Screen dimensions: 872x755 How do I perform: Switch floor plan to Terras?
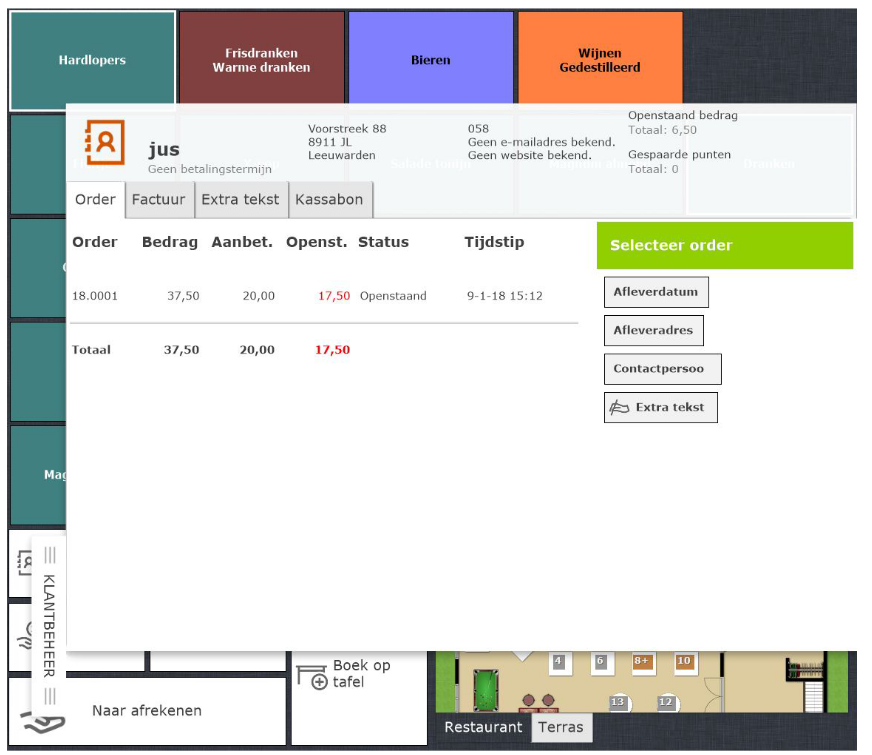tap(560, 727)
